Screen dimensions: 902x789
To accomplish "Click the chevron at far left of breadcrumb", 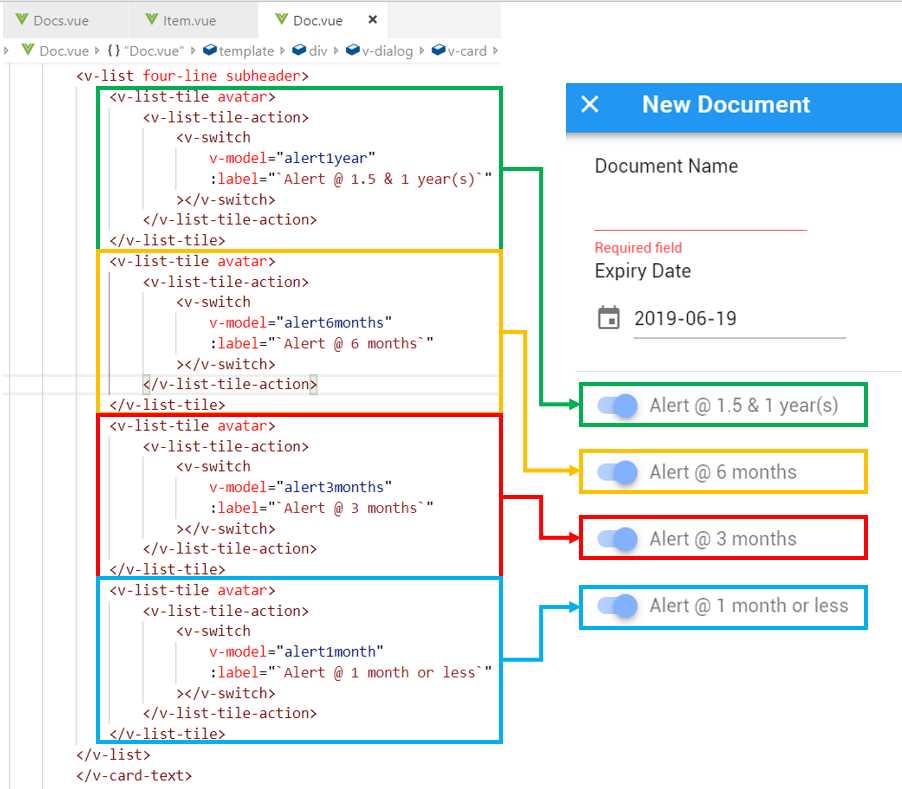I will 7,50.
